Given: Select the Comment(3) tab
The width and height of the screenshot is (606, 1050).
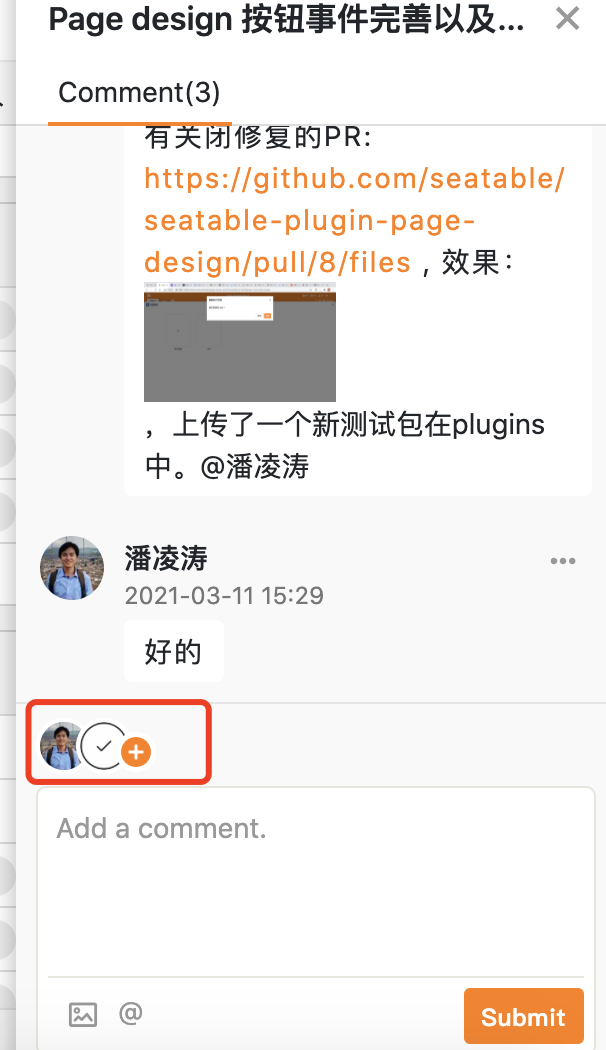Looking at the screenshot, I should tap(139, 92).
